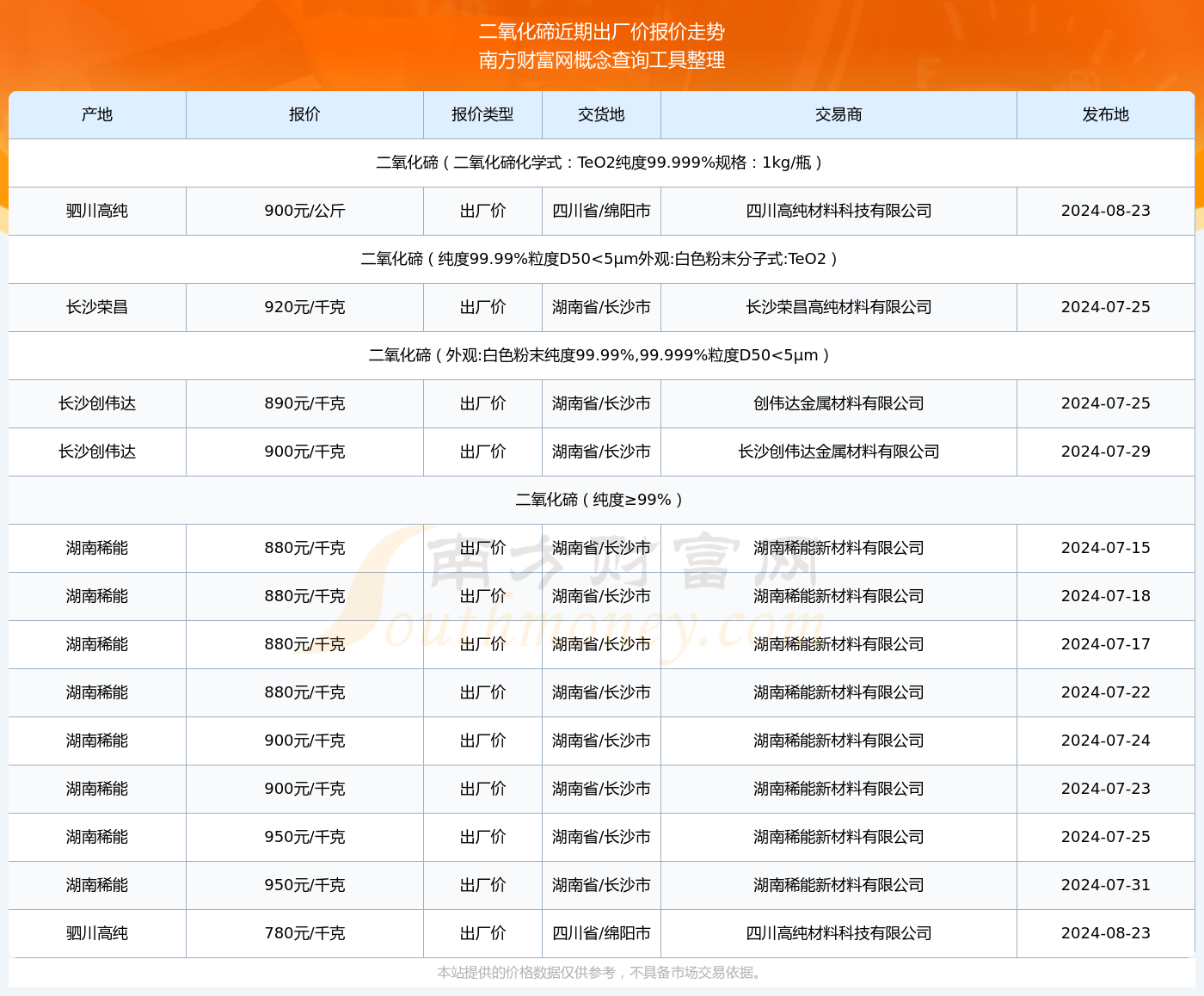Viewport: 1204px width, 996px height.
Task: Click trader 长沙创伟达金属材料有限公司
Action: click(x=838, y=452)
